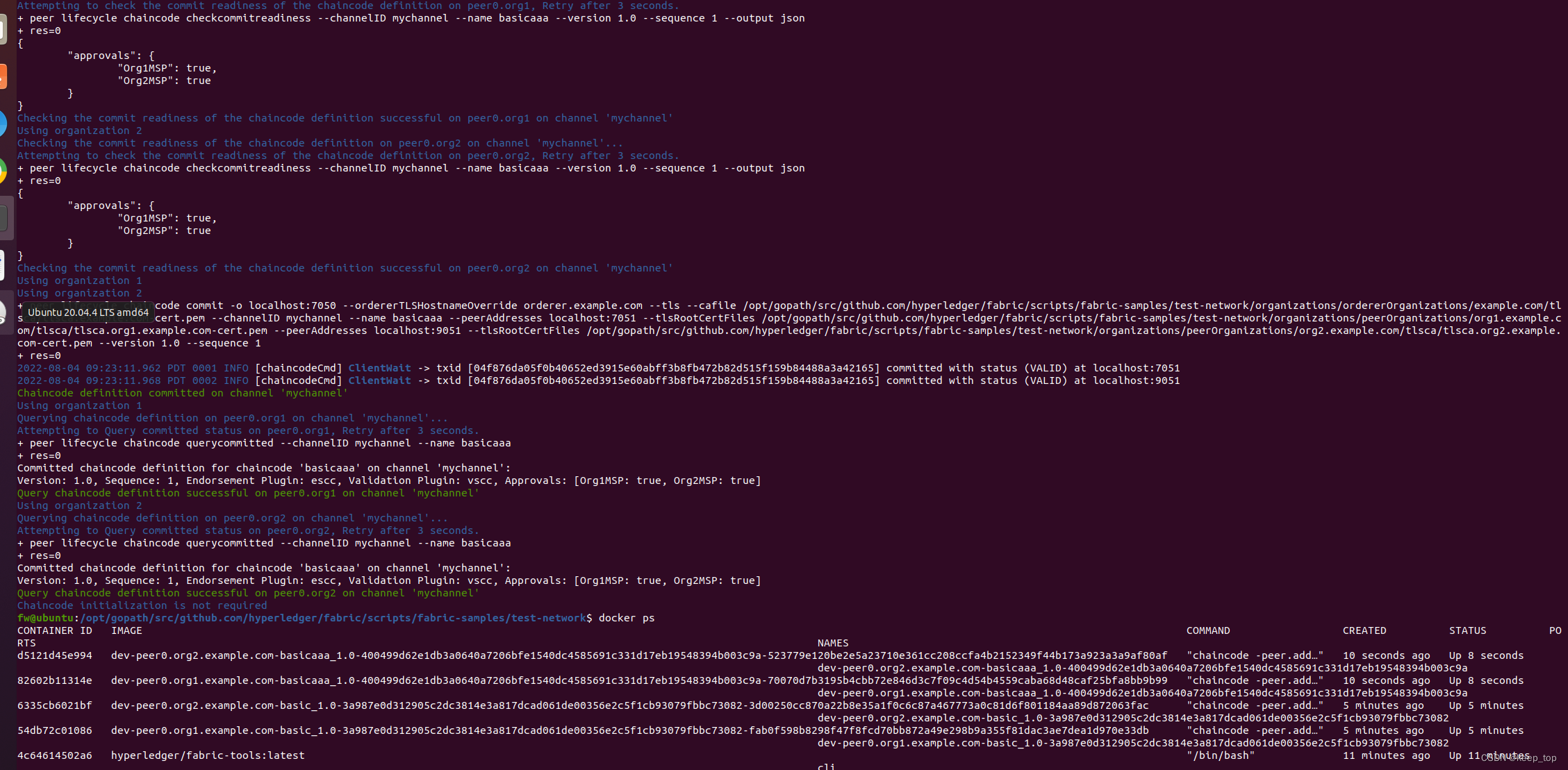1568x770 pixels.
Task: Select the hyperledger/fabric-tools:latest image name
Action: click(x=208, y=755)
